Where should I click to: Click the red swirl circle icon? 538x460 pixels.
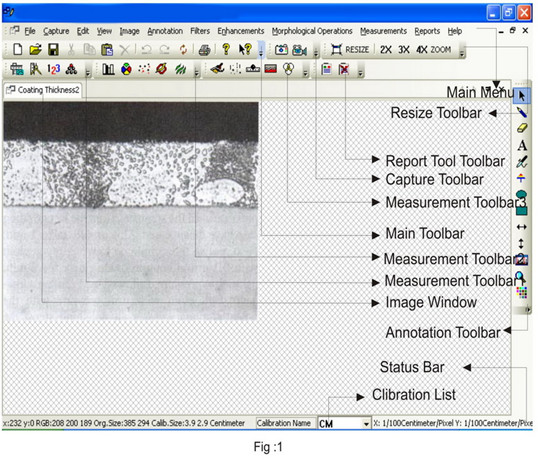(161, 70)
